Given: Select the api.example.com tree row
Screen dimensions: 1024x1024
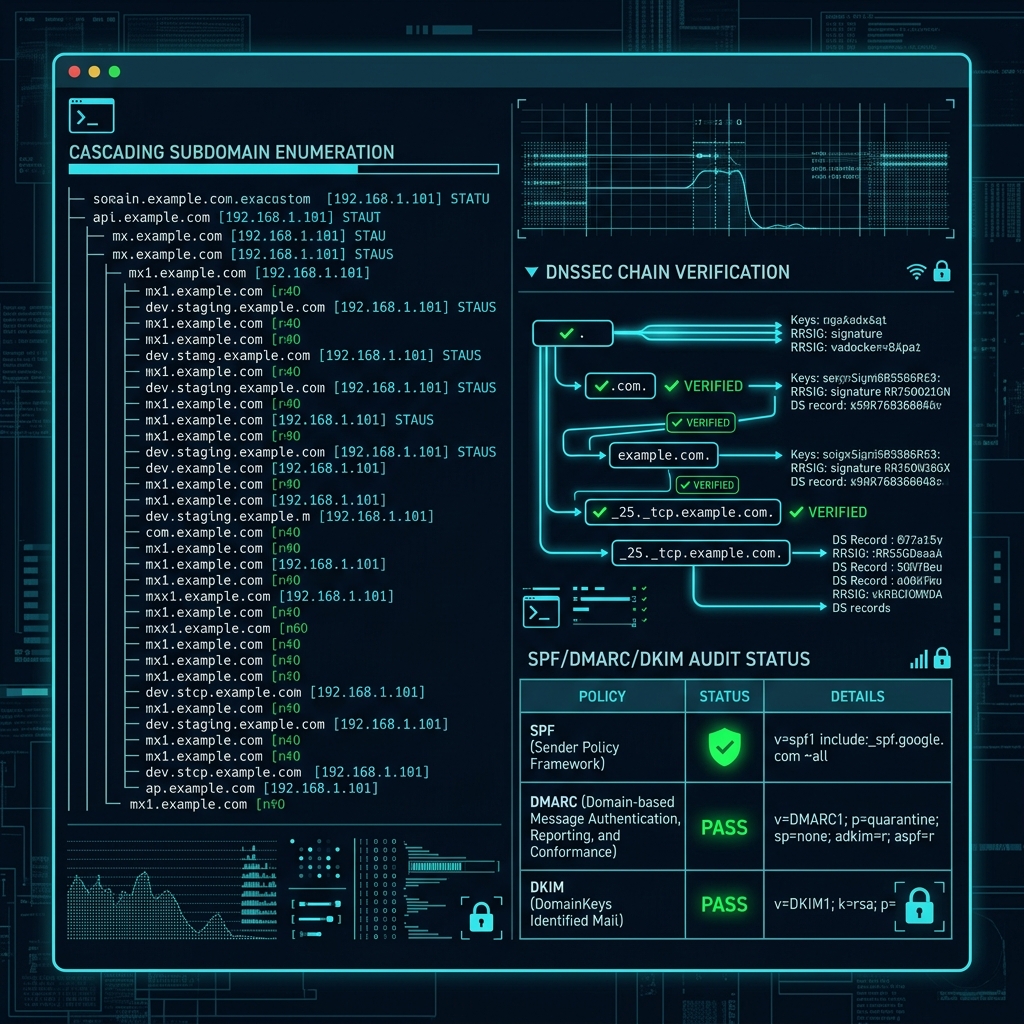Looking at the screenshot, I should tap(236, 217).
